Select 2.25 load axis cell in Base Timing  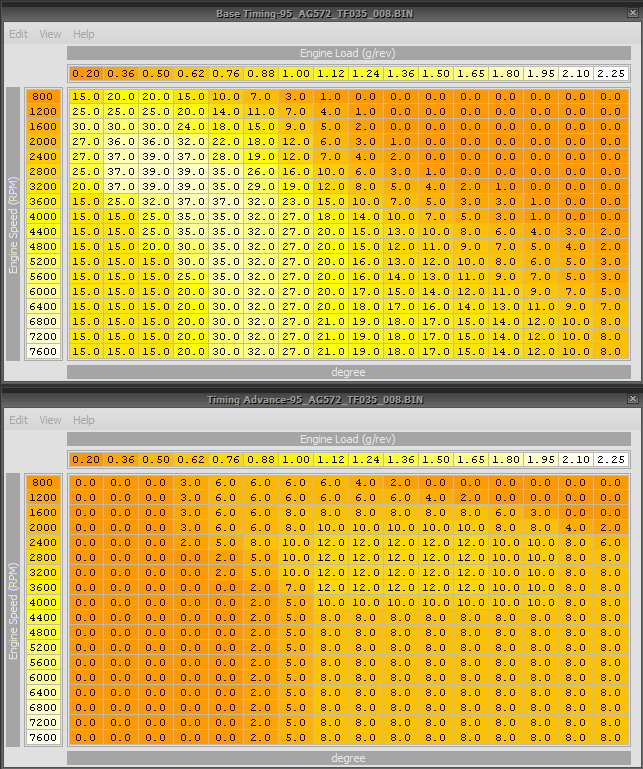click(610, 73)
